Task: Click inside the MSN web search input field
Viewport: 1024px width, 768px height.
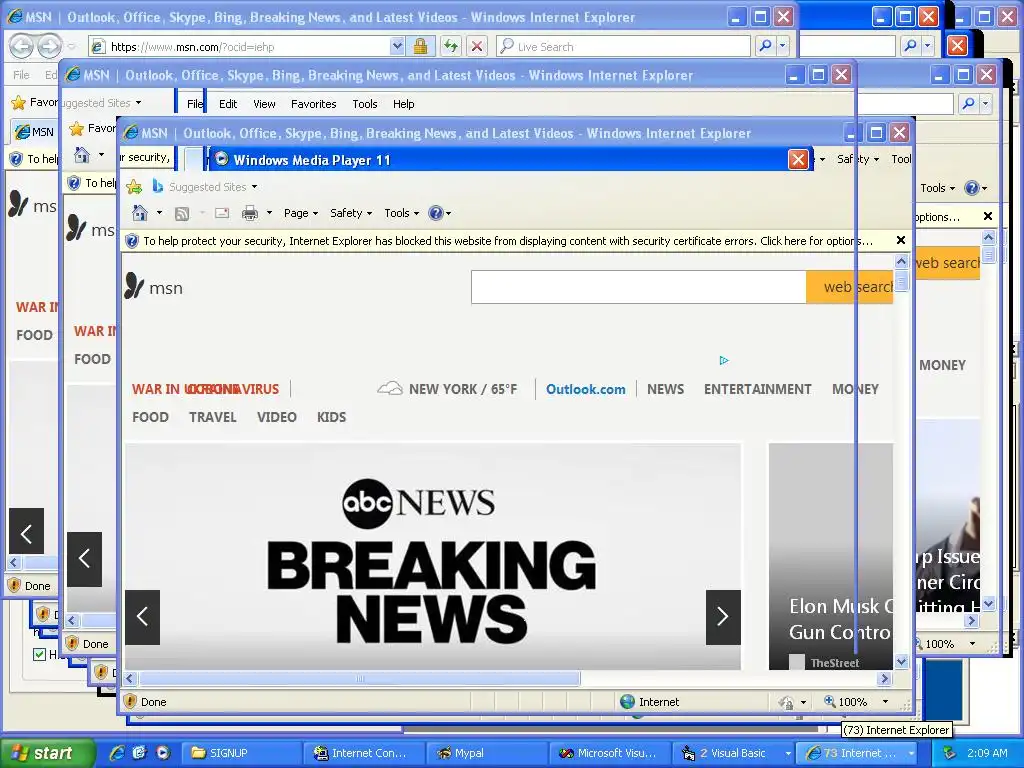Action: [638, 287]
